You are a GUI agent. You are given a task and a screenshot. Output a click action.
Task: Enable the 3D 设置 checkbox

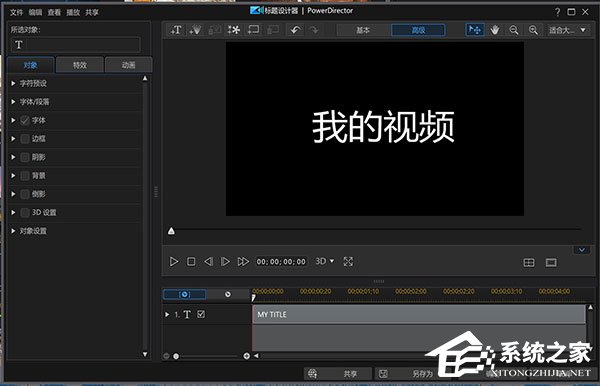pos(25,212)
